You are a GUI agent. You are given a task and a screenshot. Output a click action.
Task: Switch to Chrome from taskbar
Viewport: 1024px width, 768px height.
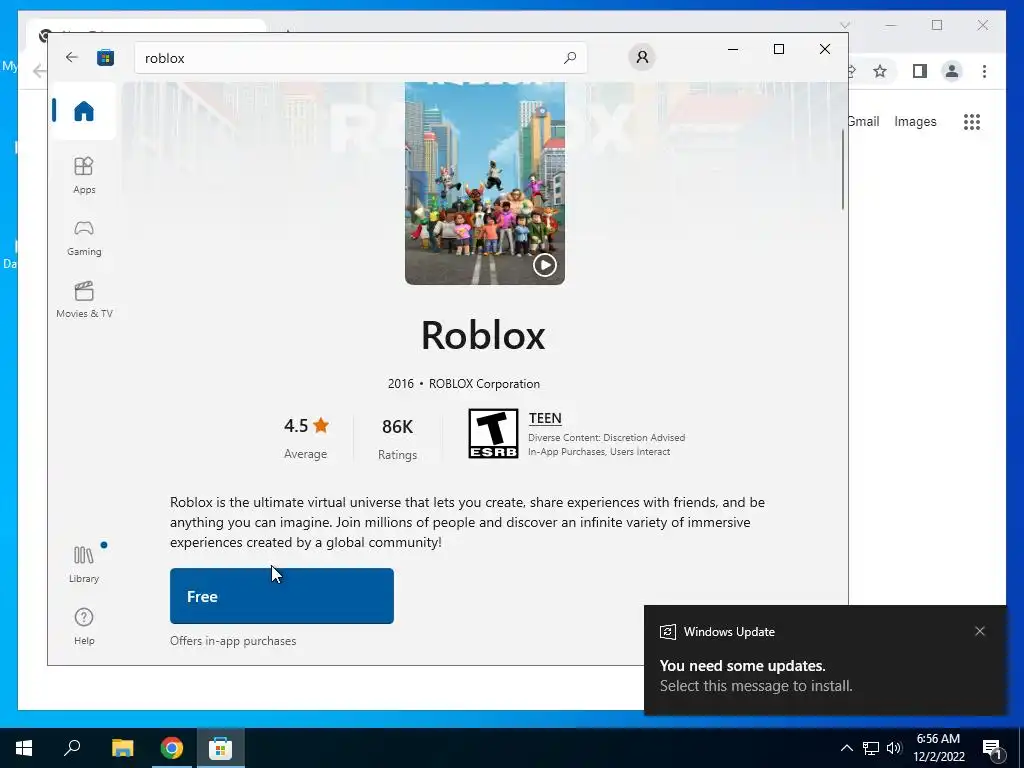click(x=172, y=748)
